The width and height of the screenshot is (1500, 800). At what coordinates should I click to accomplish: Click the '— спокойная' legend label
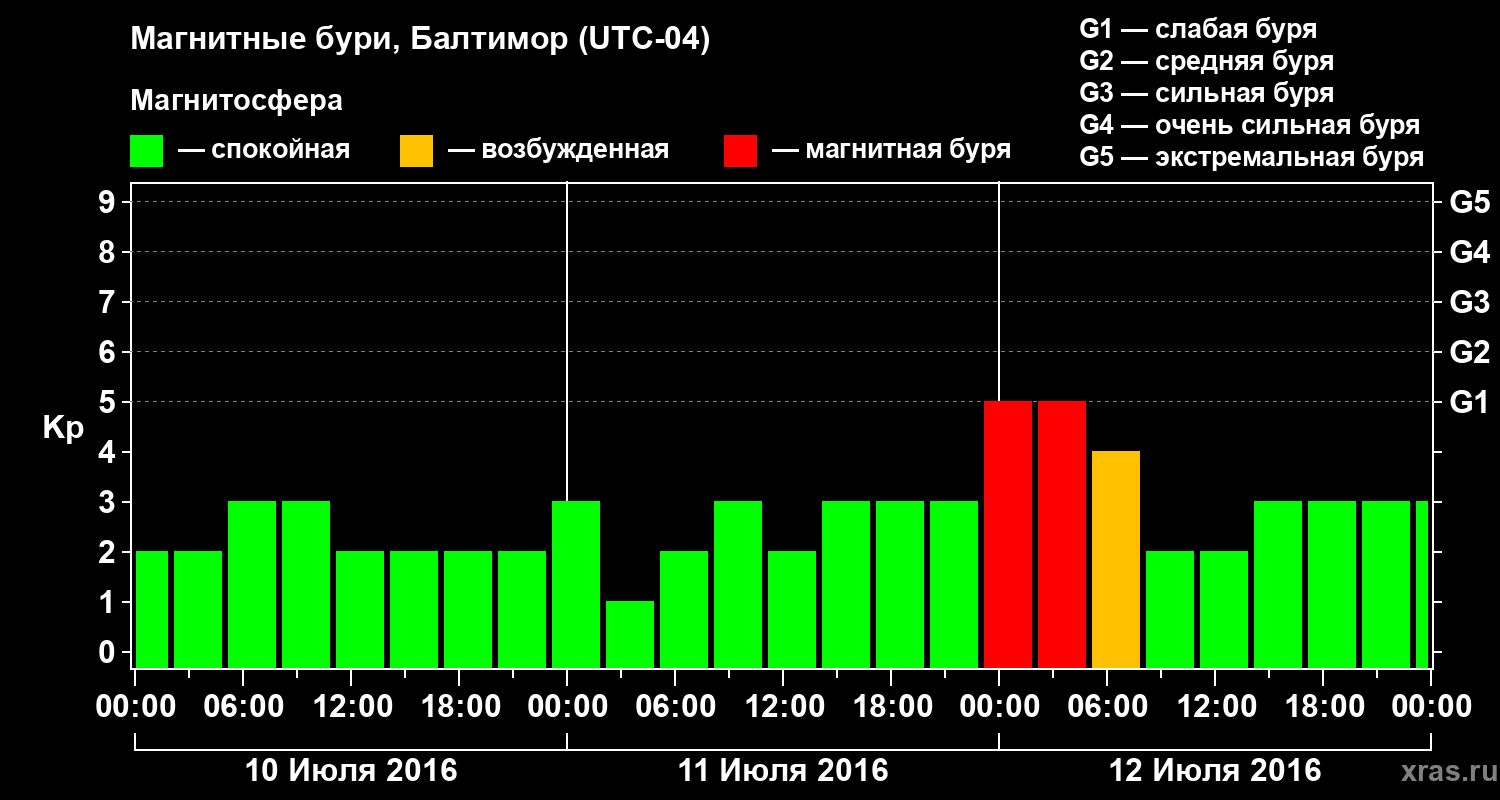(x=264, y=151)
